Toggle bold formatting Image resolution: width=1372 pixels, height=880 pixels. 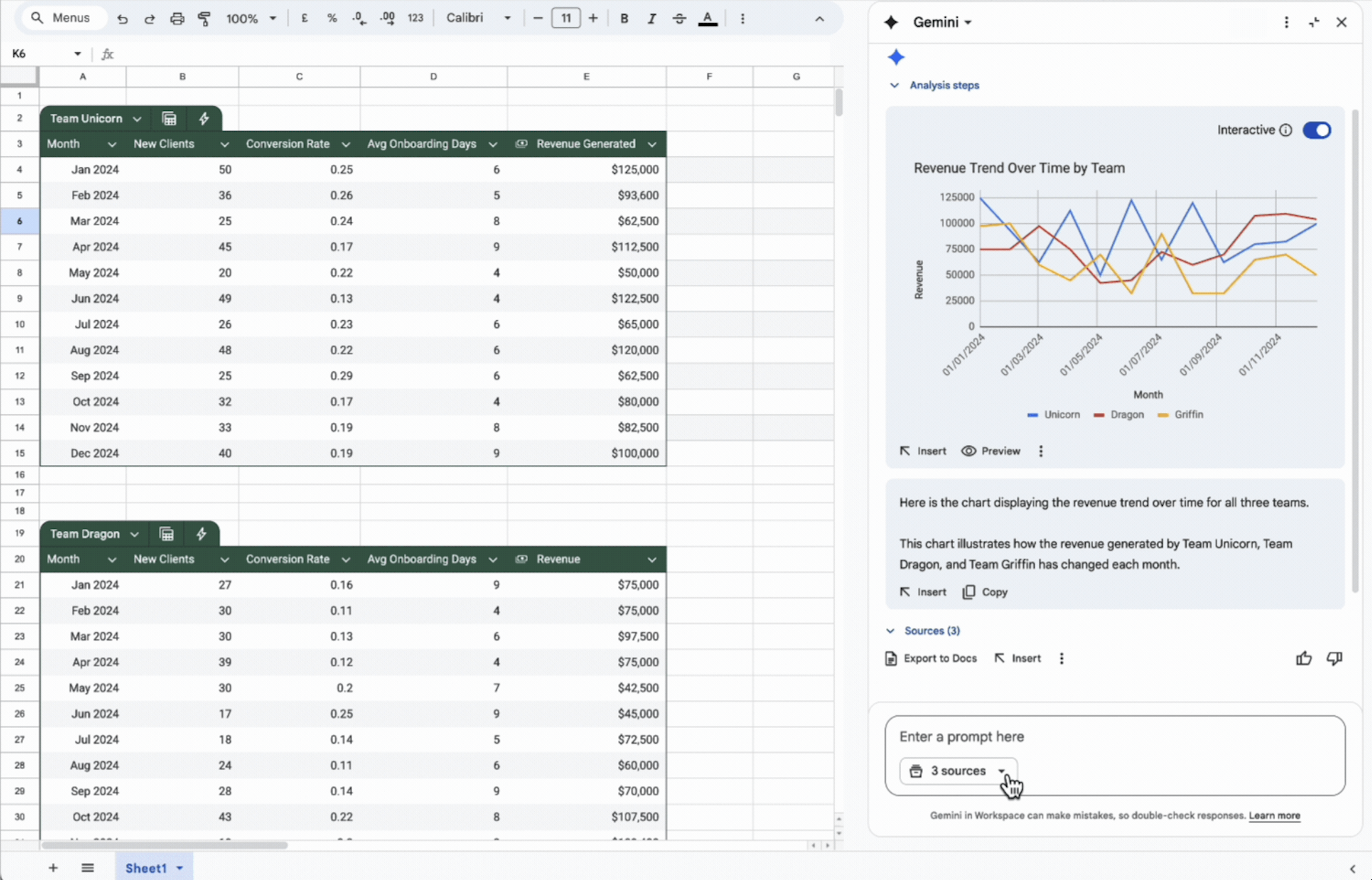pos(624,18)
